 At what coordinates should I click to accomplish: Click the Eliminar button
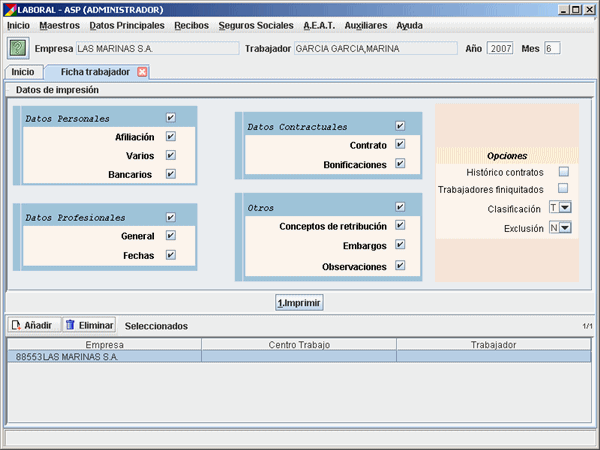(x=90, y=325)
